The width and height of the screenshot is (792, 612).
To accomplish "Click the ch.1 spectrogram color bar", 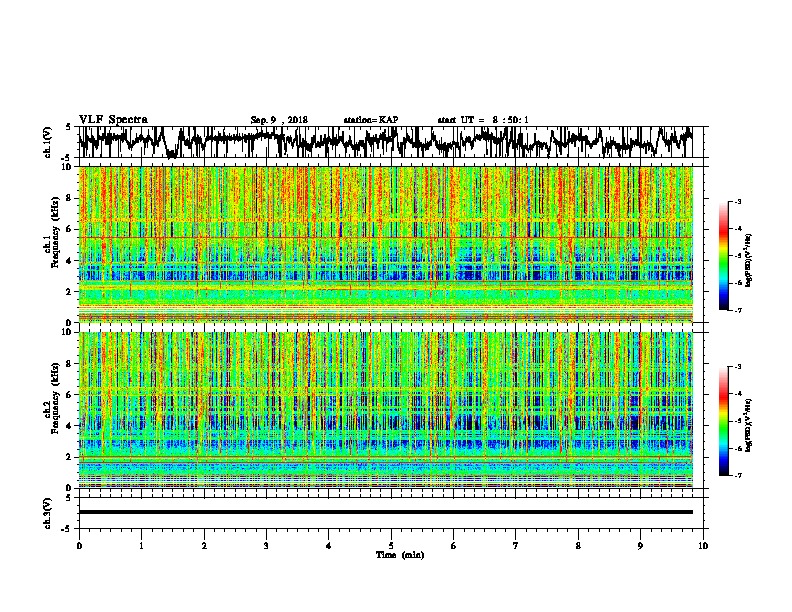I will pos(723,256).
